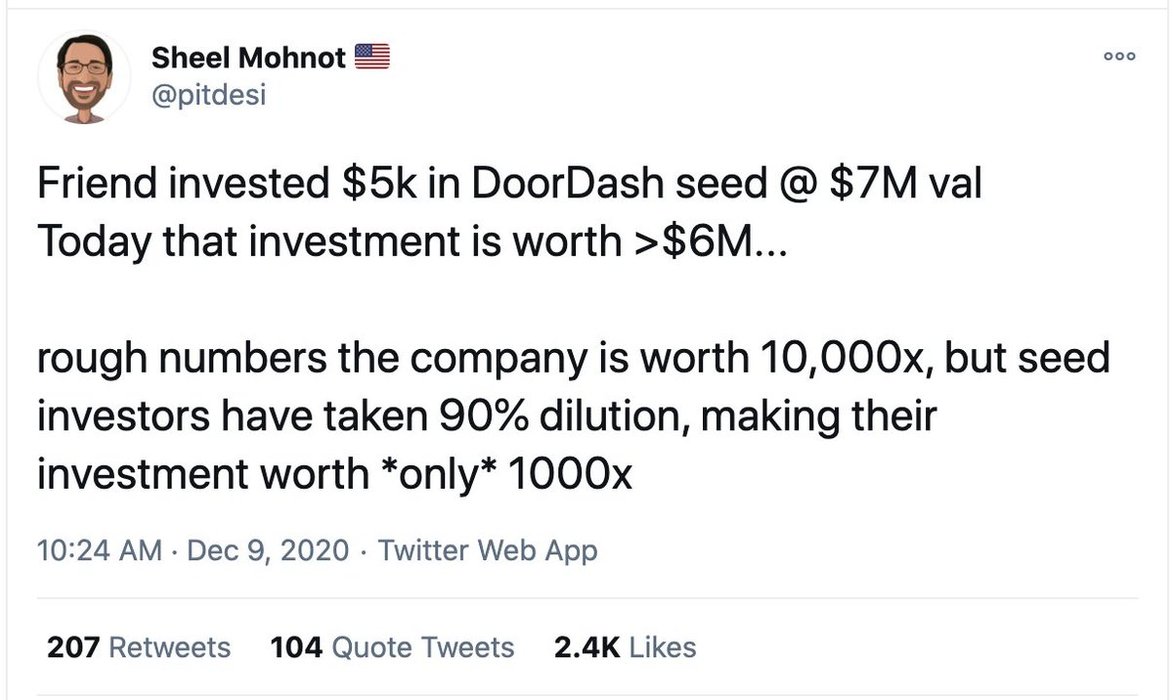View the 104 Quote Tweets
Viewport: 1173px width, 700px height.
pos(392,647)
